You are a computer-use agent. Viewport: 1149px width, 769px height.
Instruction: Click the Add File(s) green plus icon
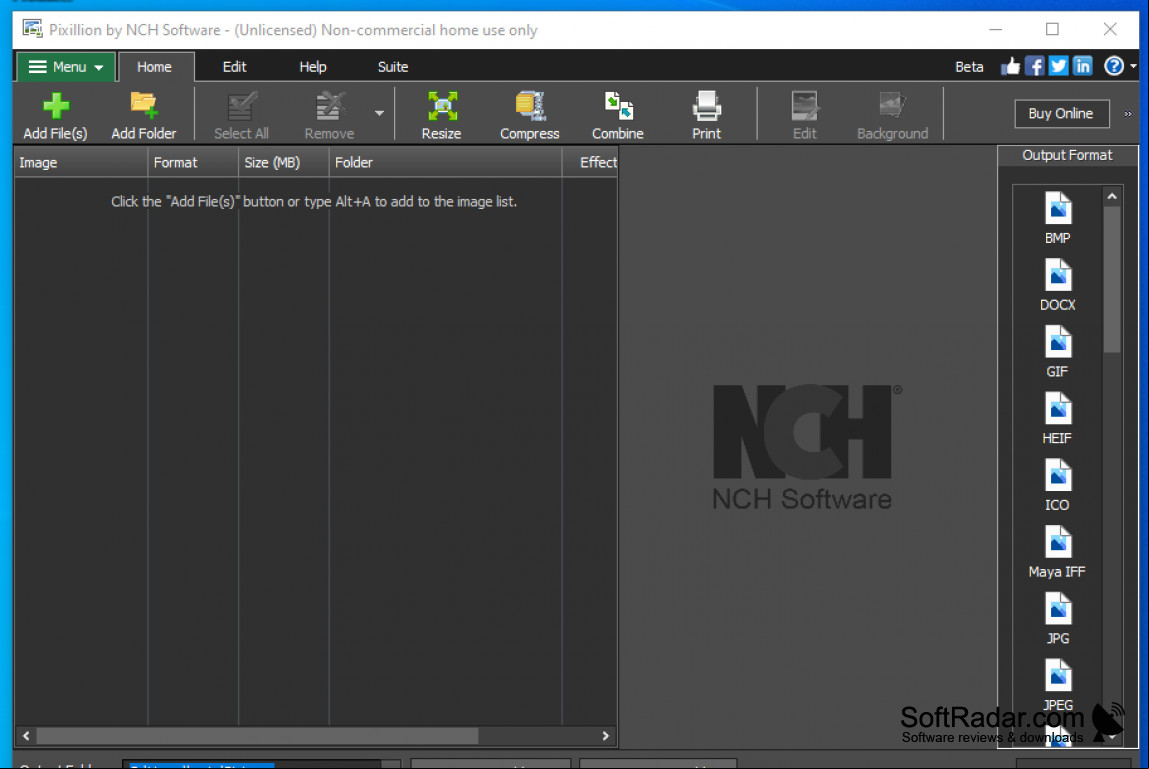click(56, 106)
